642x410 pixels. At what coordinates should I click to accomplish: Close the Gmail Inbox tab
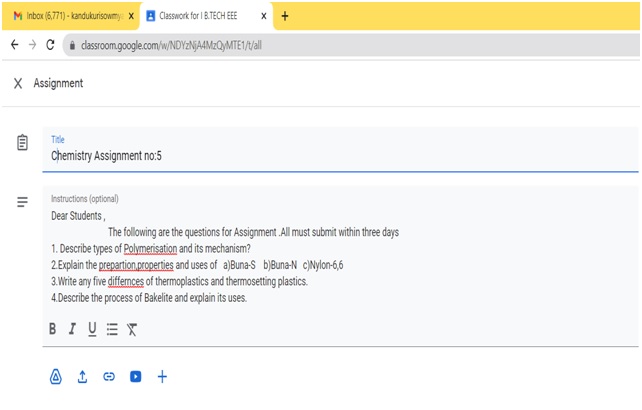(x=131, y=16)
